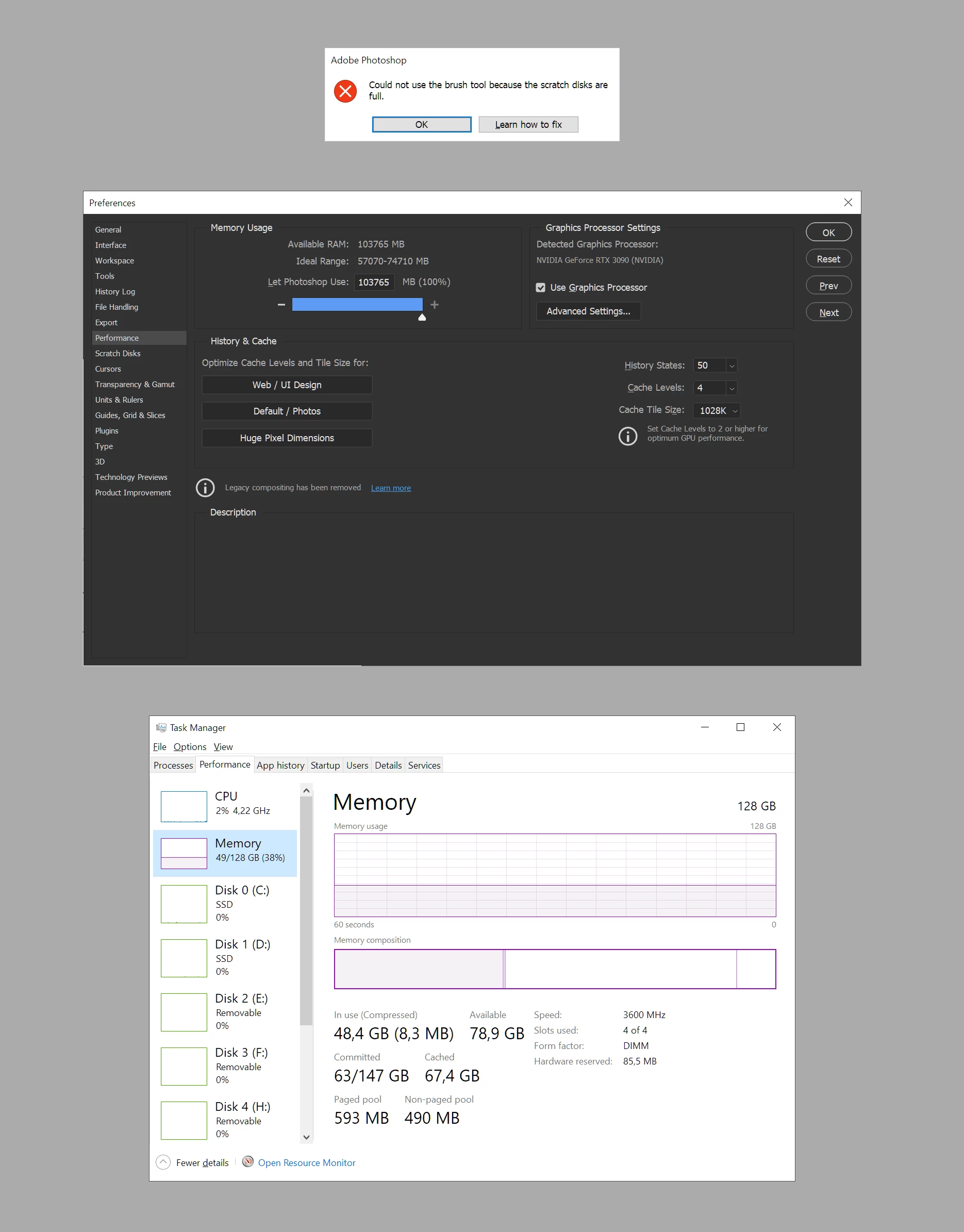
Task: Choose Default / Photos cache preset
Action: [x=287, y=411]
